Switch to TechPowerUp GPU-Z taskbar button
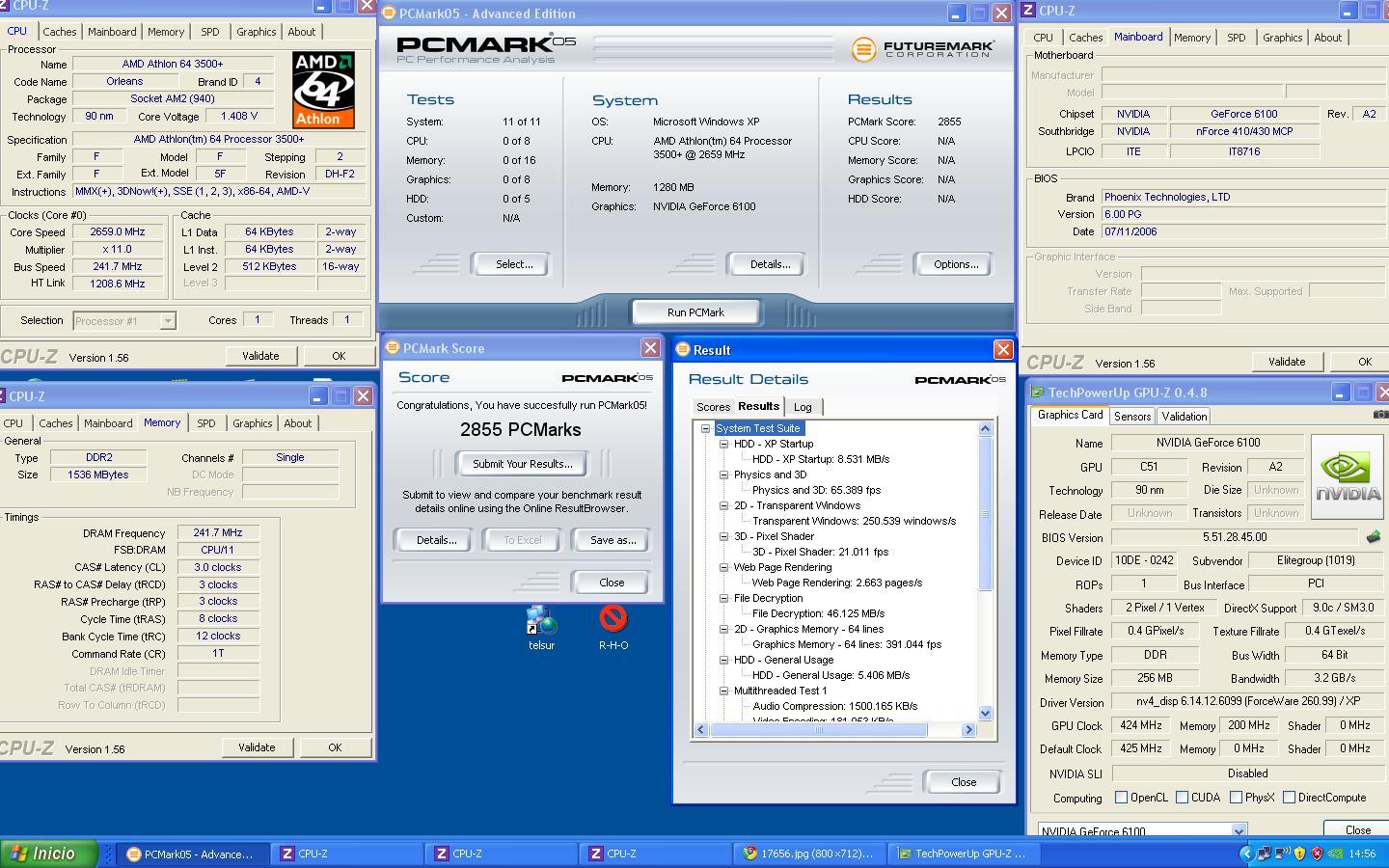The height and width of the screenshot is (868, 1389). [963, 854]
